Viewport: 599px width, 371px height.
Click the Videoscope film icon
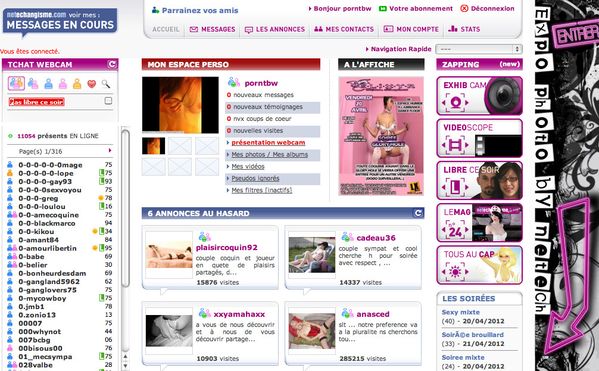coord(455,145)
